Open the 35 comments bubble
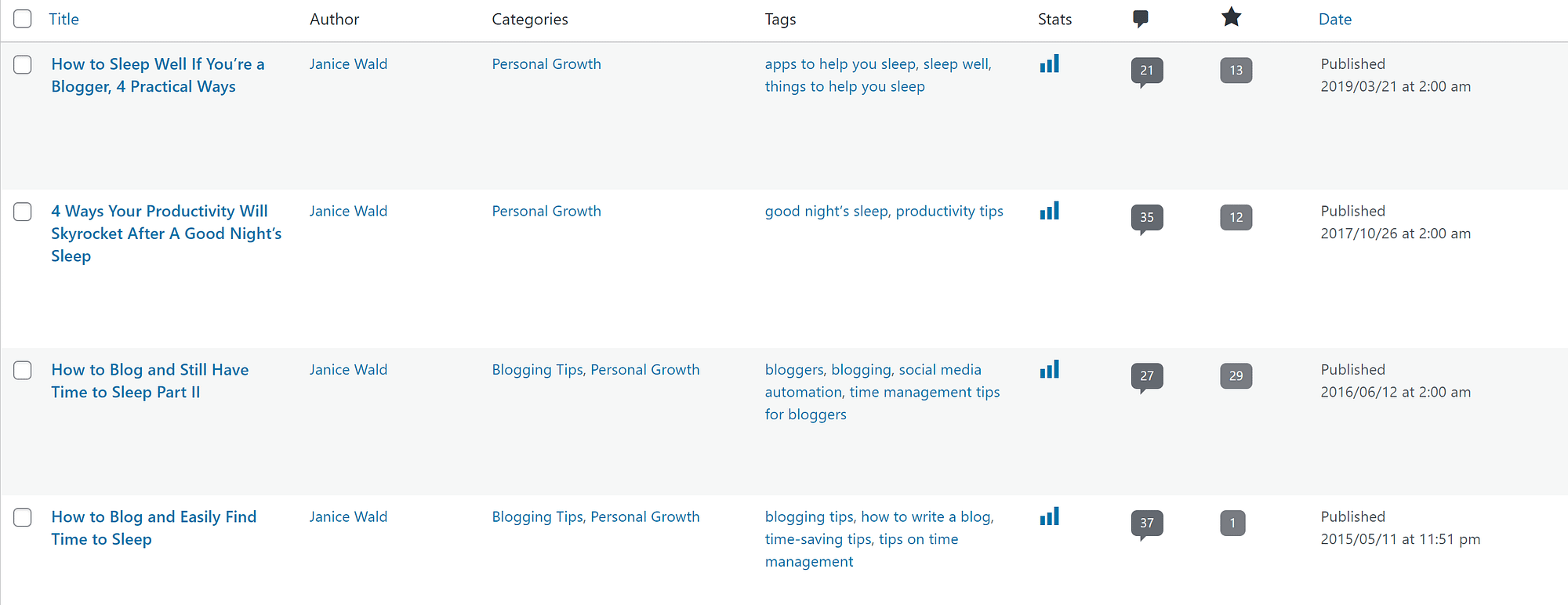This screenshot has height=605, width=1568. point(1146,218)
